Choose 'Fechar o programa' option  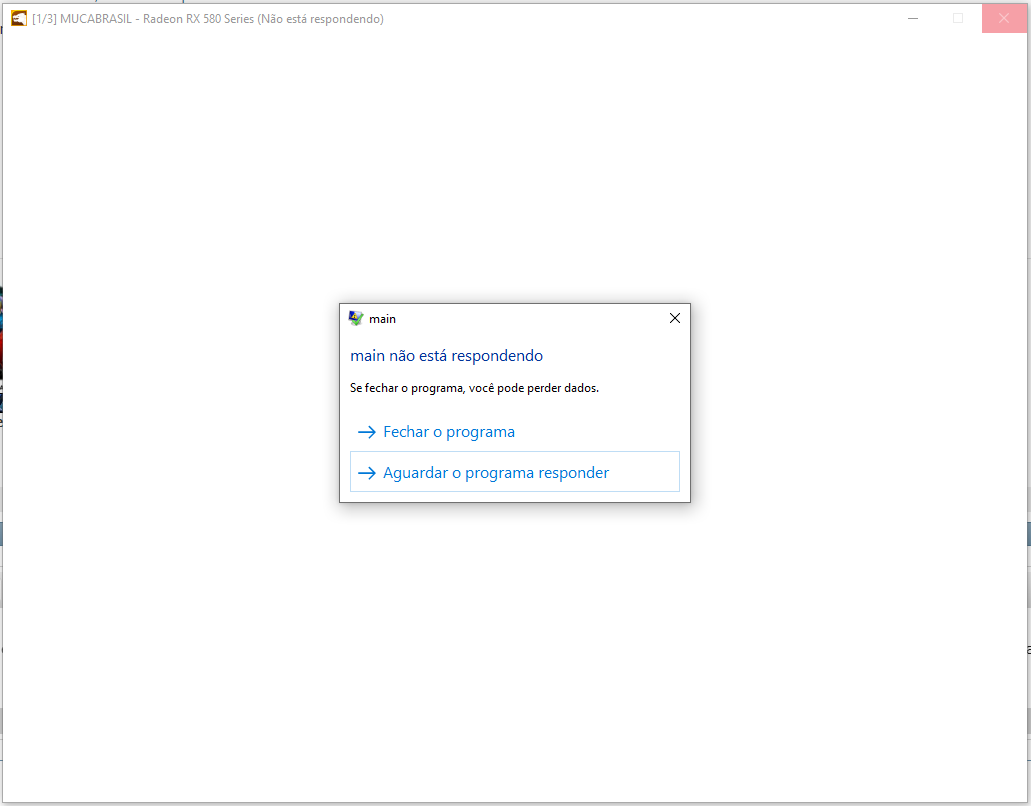pyautogui.click(x=448, y=432)
